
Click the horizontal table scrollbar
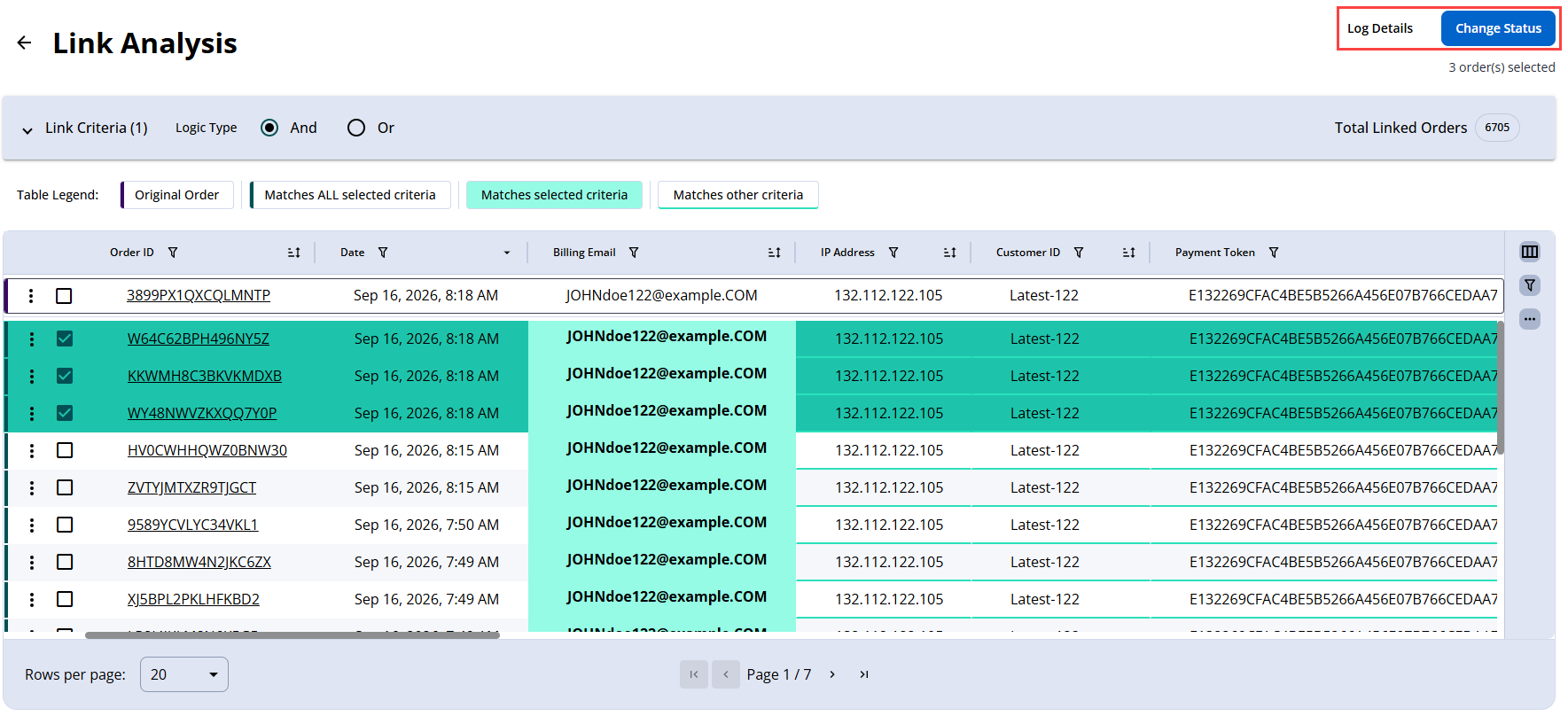[293, 634]
